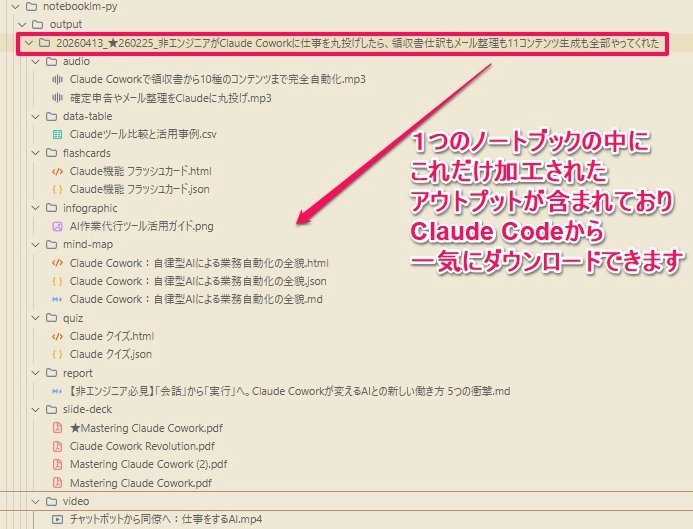Image resolution: width=693 pixels, height=529 pixels.
Task: Open Claude Cowork 業務自動化の全貌.md
Action: (x=196, y=299)
